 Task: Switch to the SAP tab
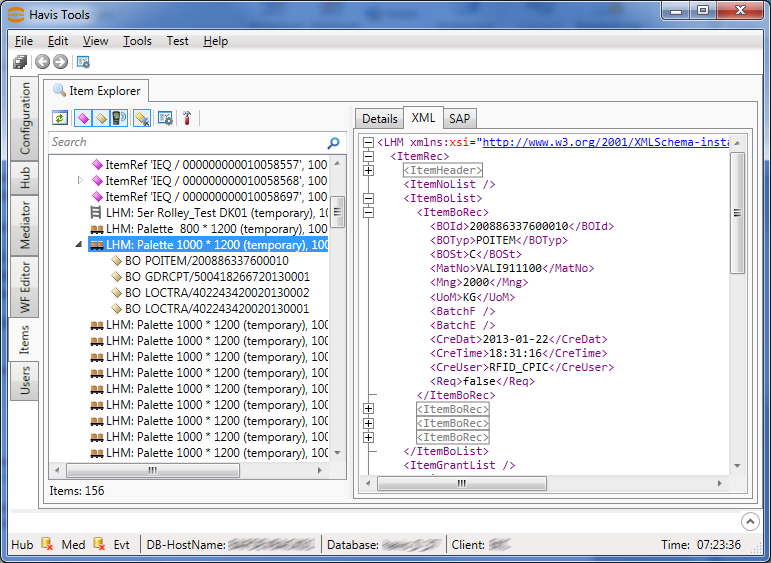[459, 118]
